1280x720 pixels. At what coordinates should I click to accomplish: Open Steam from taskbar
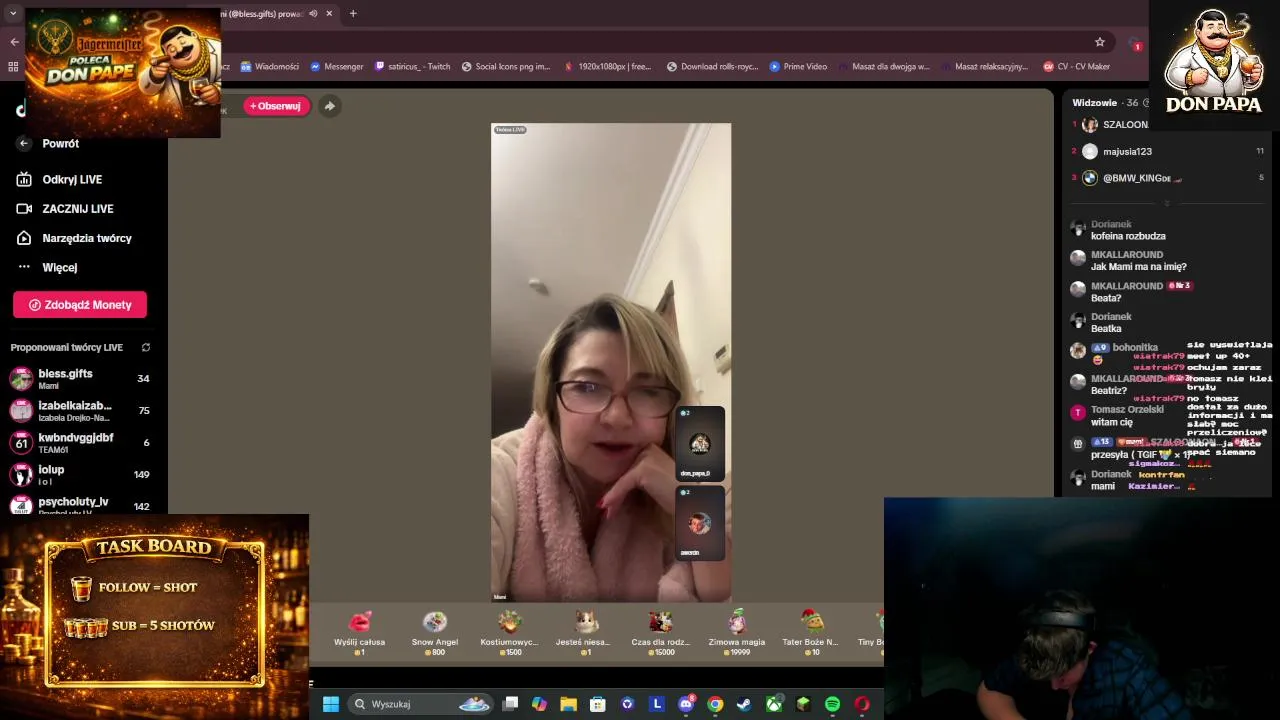click(744, 704)
